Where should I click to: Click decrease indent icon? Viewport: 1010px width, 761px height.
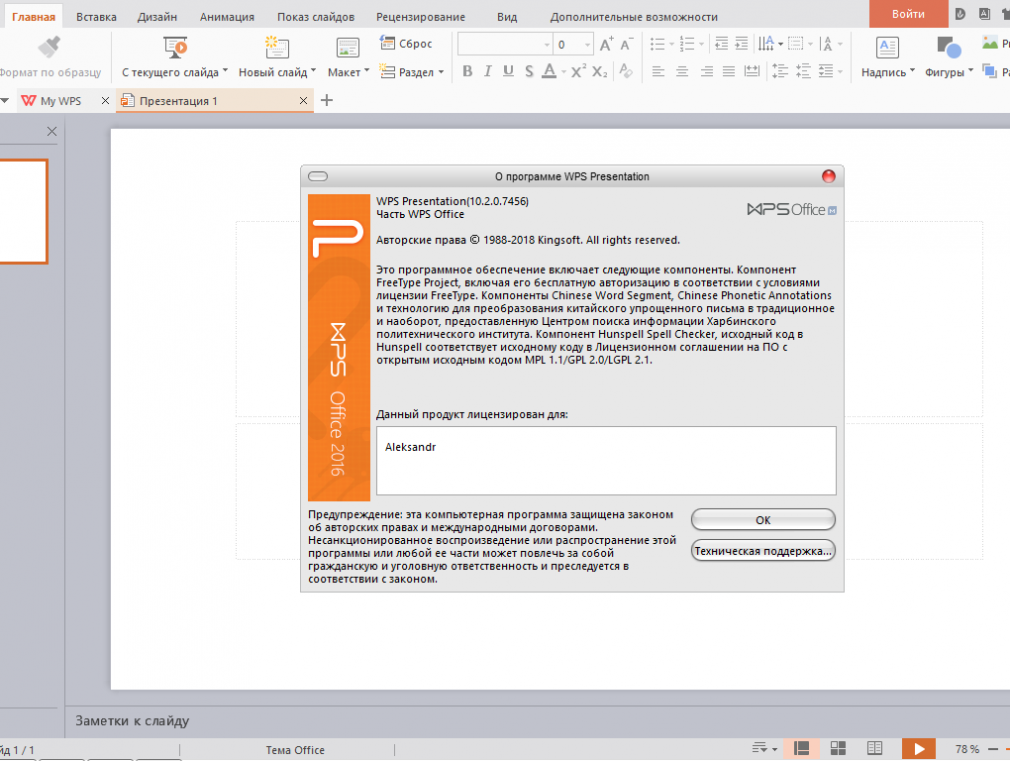point(721,44)
